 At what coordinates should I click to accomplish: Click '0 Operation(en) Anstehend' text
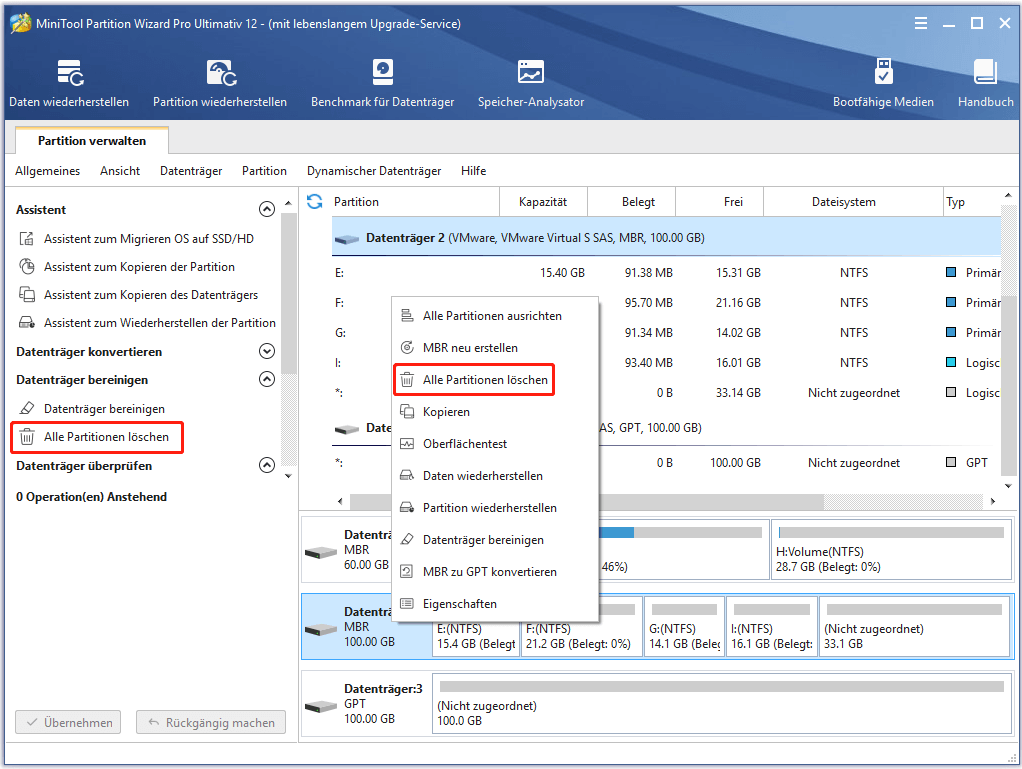click(91, 497)
